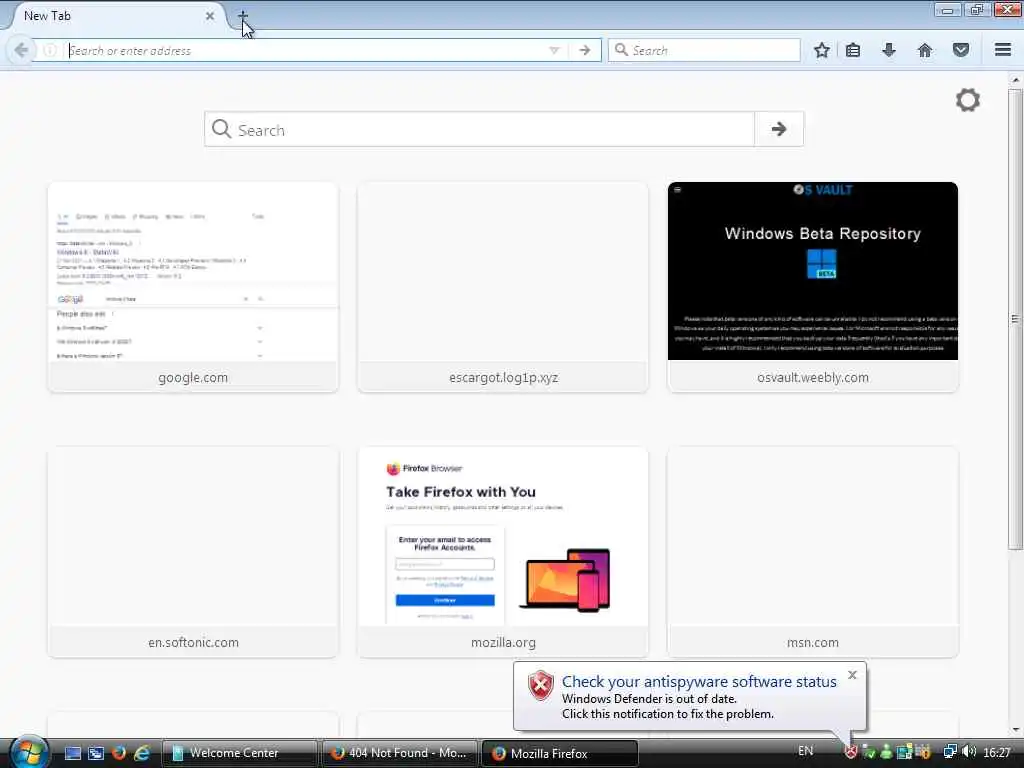Viewport: 1024px width, 768px height.
Task: Click the page vertical scrollbar thumb
Action: click(x=1015, y=319)
